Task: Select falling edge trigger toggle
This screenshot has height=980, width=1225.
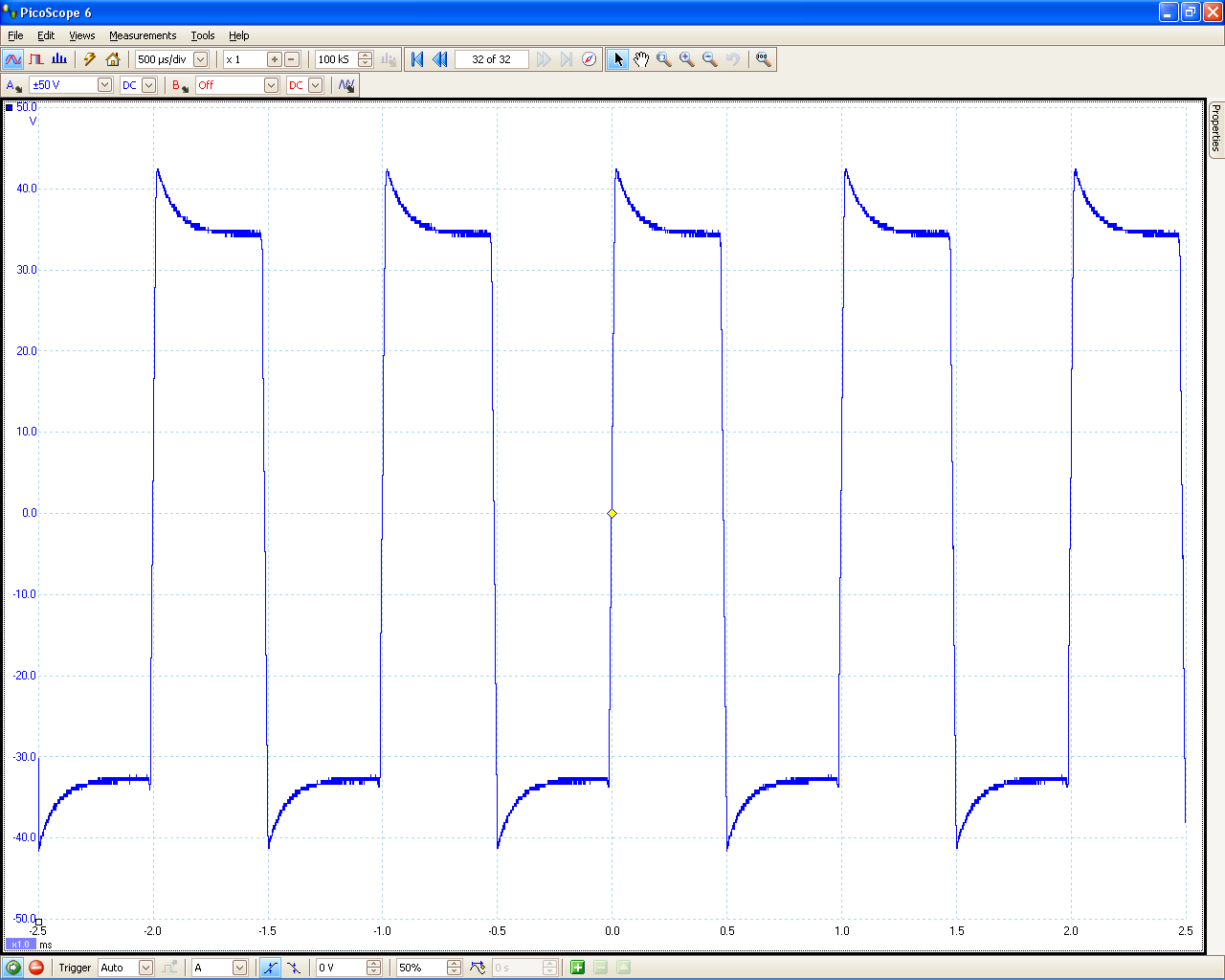Action: point(294,968)
